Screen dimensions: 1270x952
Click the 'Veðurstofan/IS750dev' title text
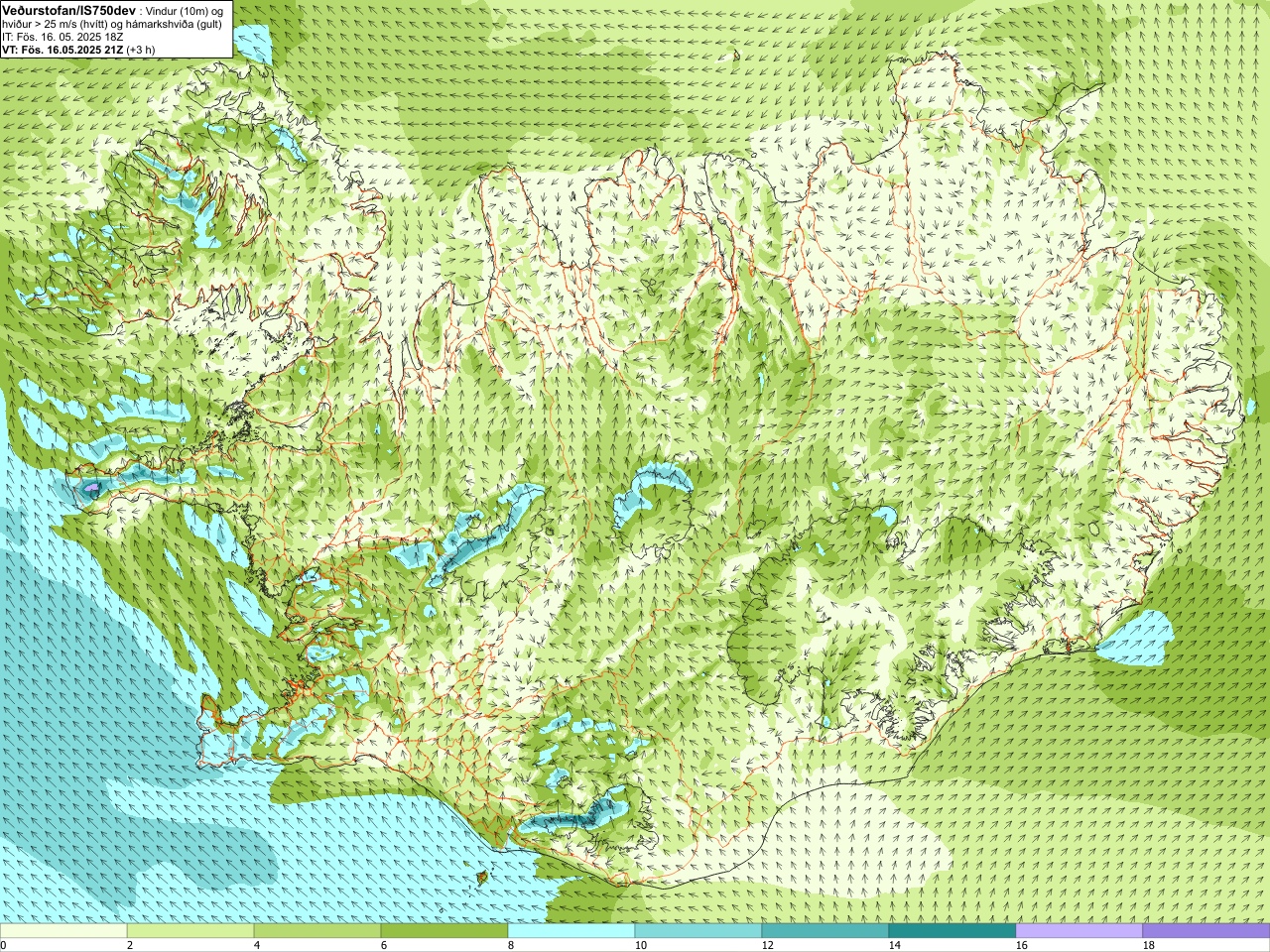click(69, 10)
